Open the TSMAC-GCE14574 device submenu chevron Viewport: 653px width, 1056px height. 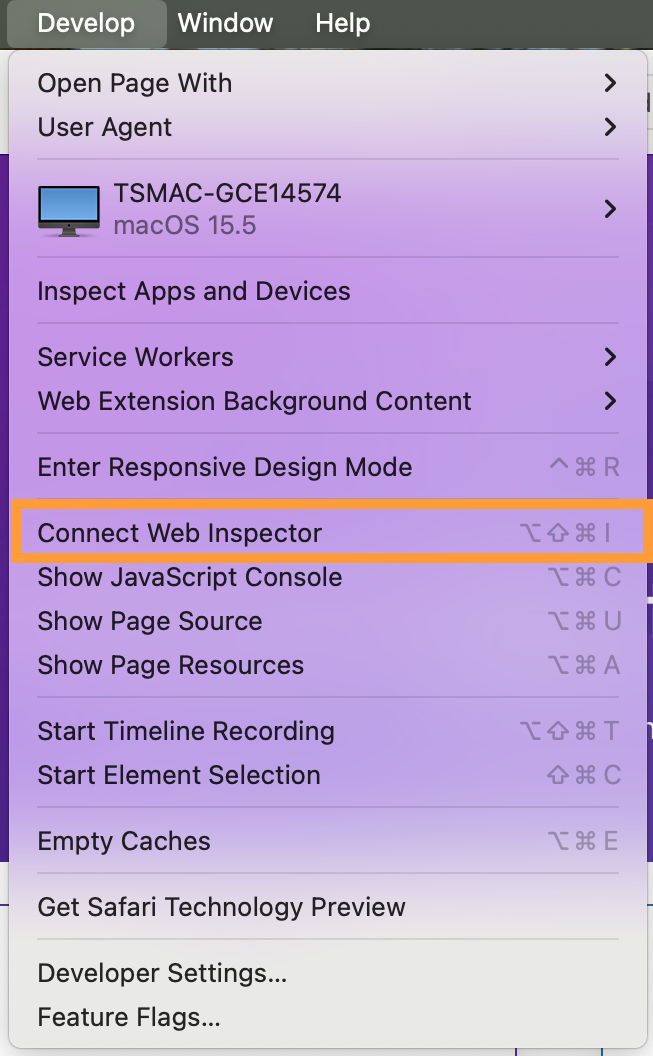(610, 209)
